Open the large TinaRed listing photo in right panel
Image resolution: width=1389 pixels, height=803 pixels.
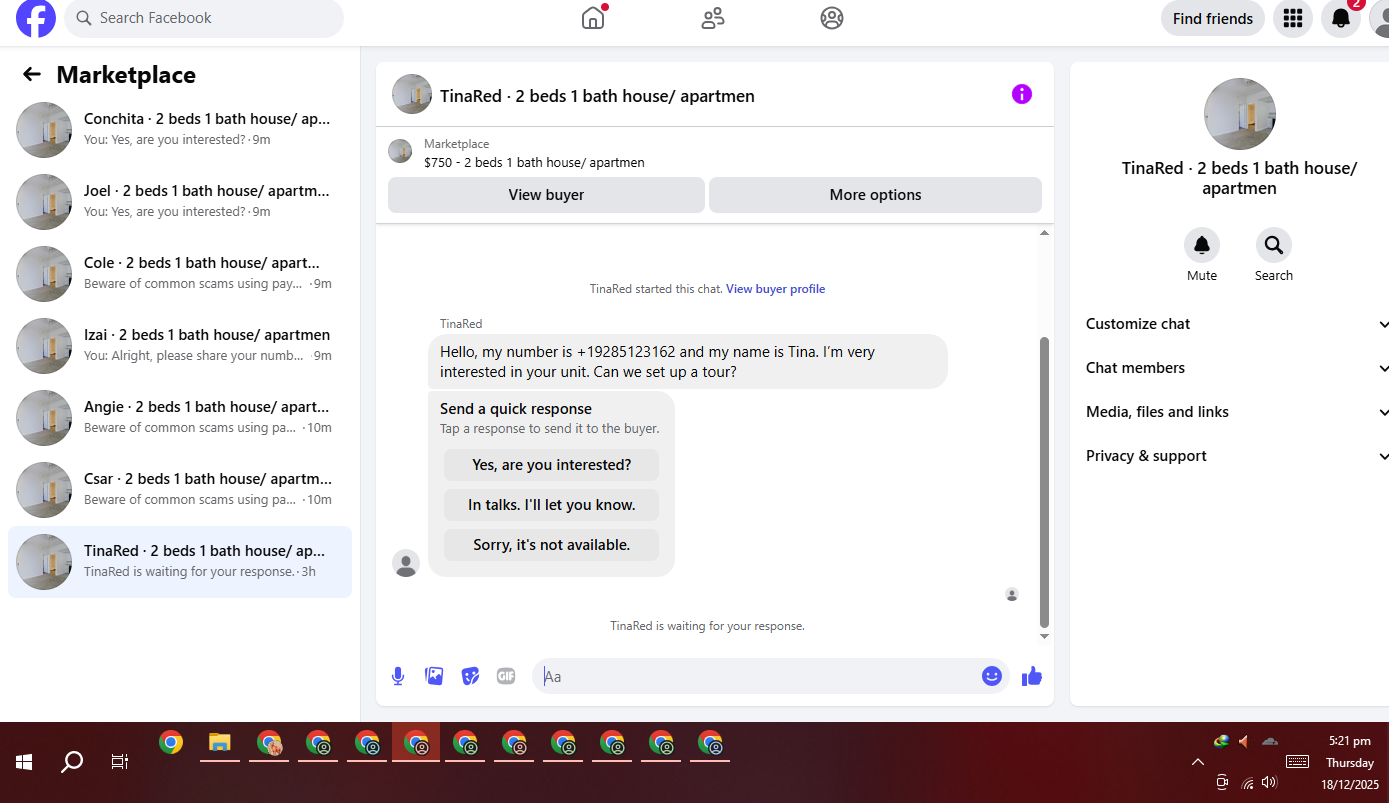1240,114
